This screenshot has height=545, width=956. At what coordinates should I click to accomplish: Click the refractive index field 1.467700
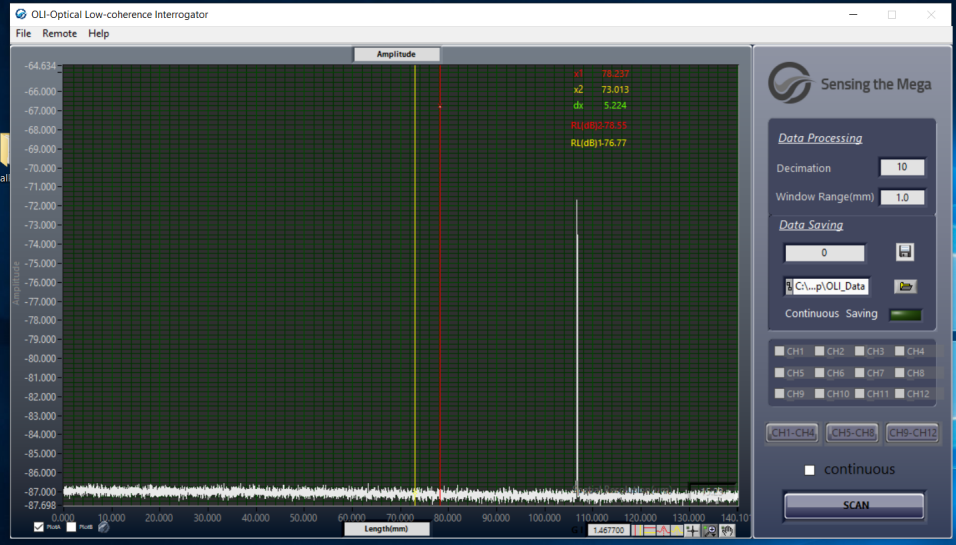click(608, 530)
